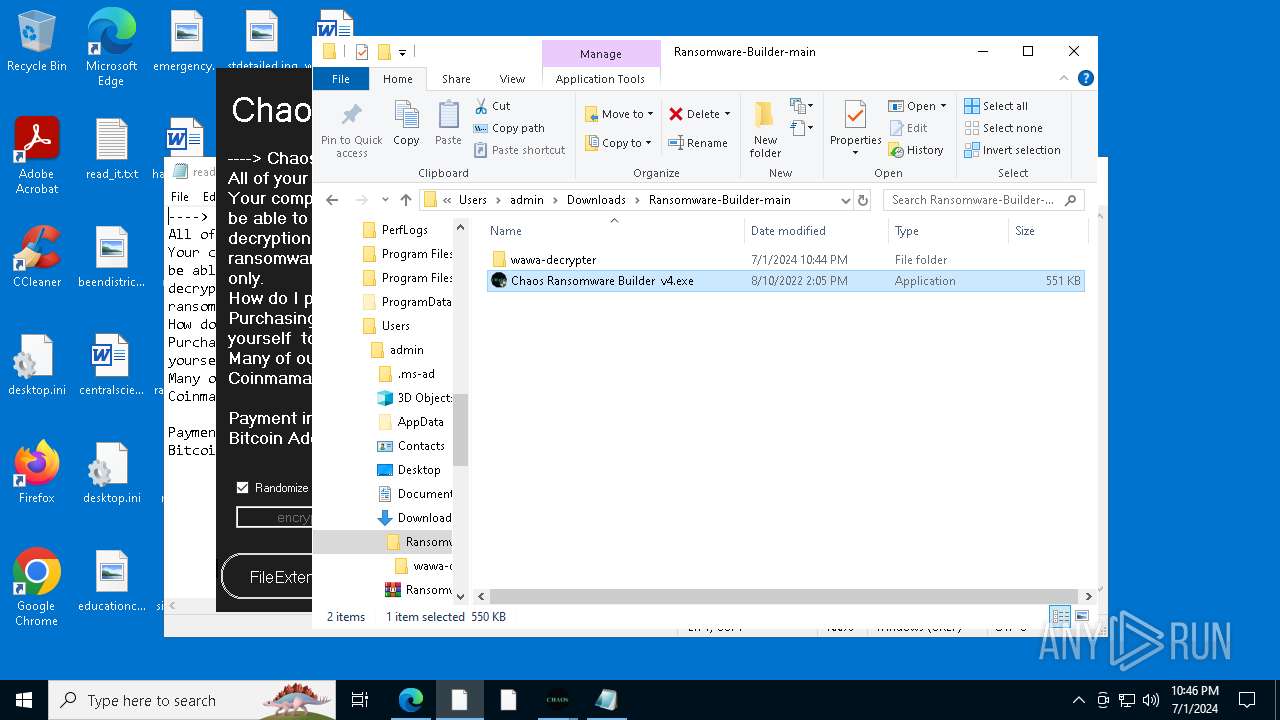Open Delete dropdown arrow
Viewport: 1280px width, 720px height.
727,114
